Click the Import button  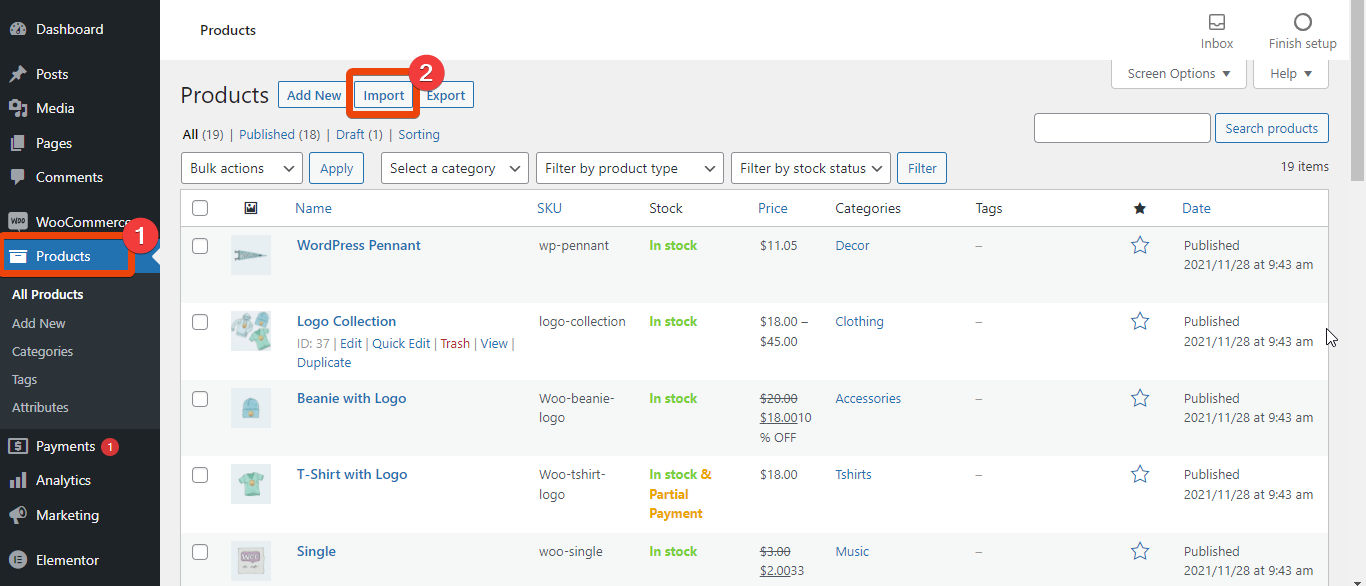point(383,95)
